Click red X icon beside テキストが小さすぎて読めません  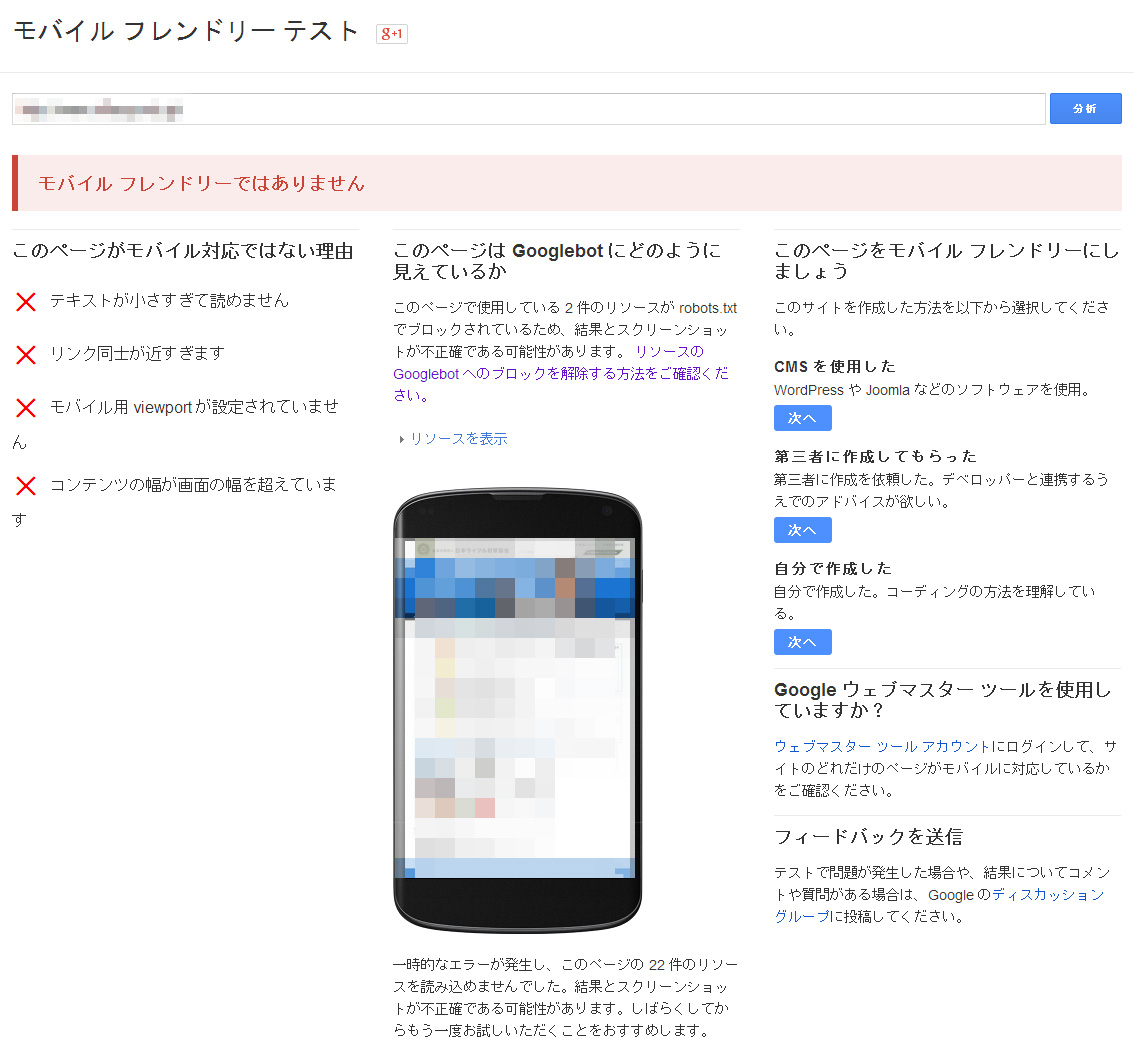[26, 302]
